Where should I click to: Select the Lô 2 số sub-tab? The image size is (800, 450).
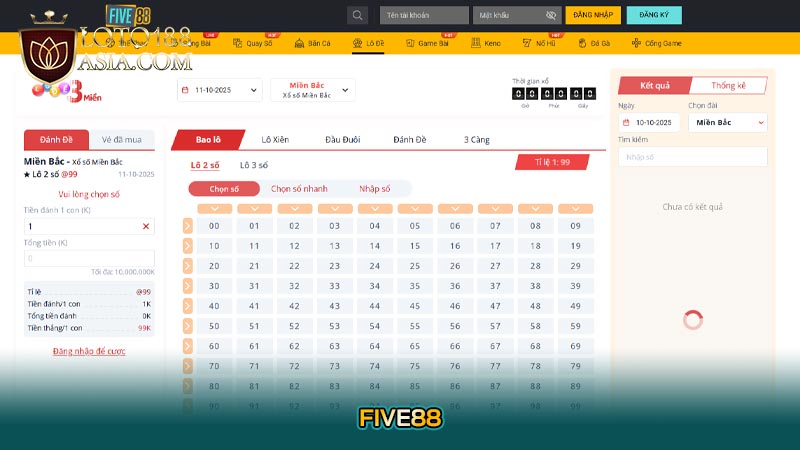[x=205, y=165]
